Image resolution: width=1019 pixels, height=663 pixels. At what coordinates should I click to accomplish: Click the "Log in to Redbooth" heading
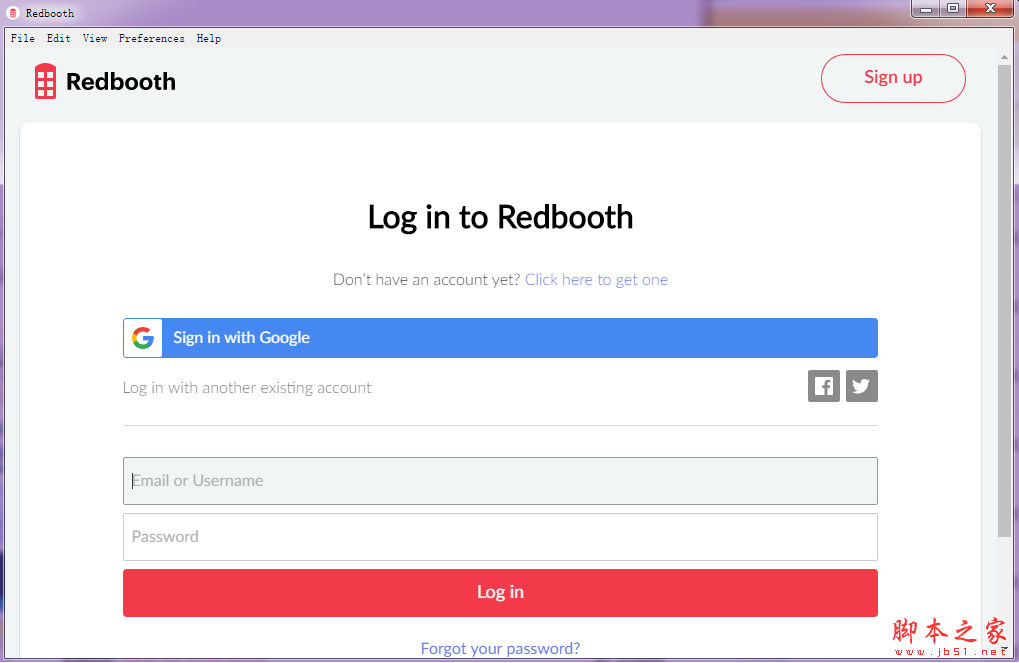point(500,217)
